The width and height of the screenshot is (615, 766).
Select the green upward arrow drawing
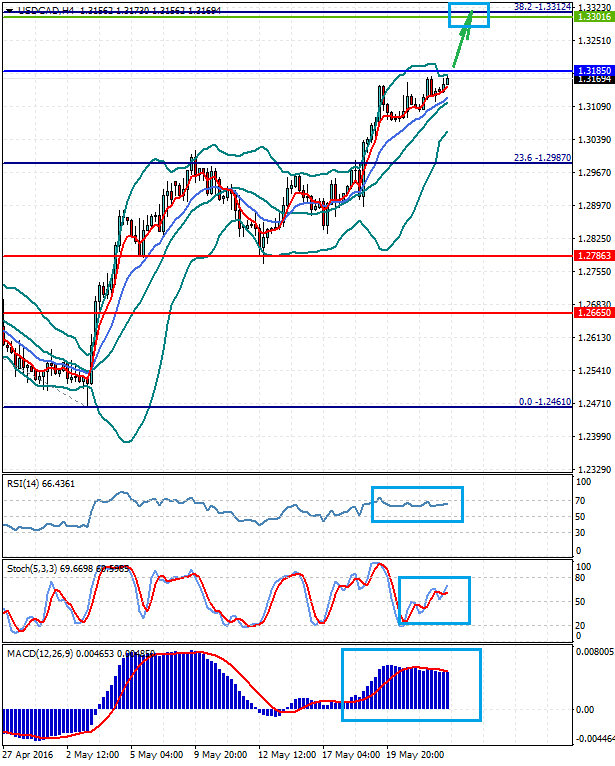click(x=461, y=45)
